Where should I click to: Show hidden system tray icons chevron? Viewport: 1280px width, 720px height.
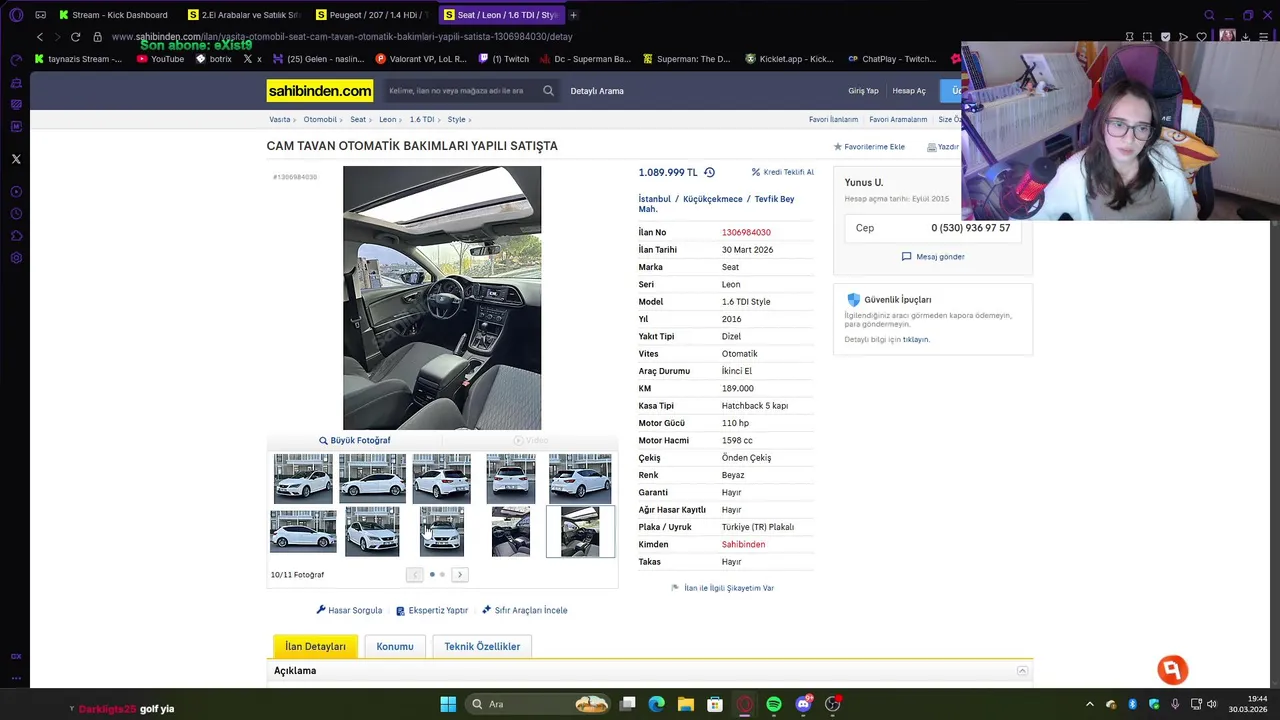click(x=1089, y=704)
